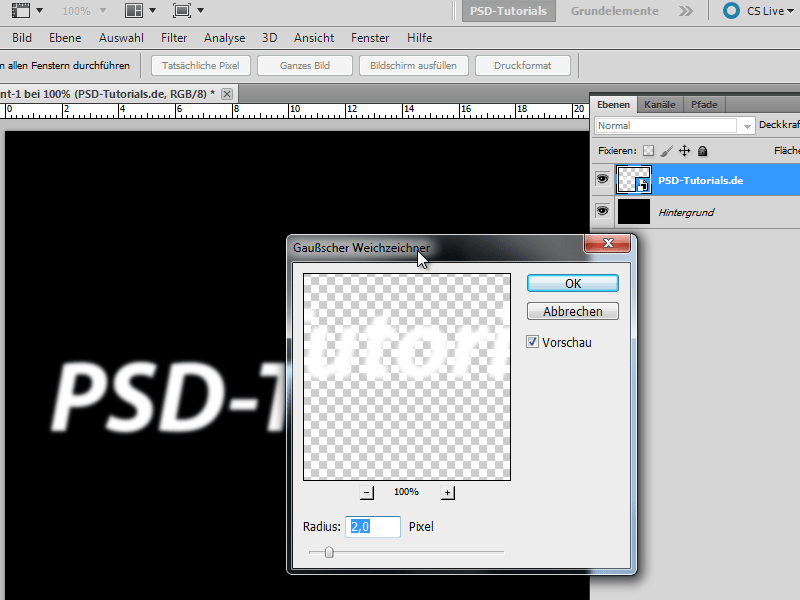
Task: Click the Radius input field
Action: click(373, 527)
